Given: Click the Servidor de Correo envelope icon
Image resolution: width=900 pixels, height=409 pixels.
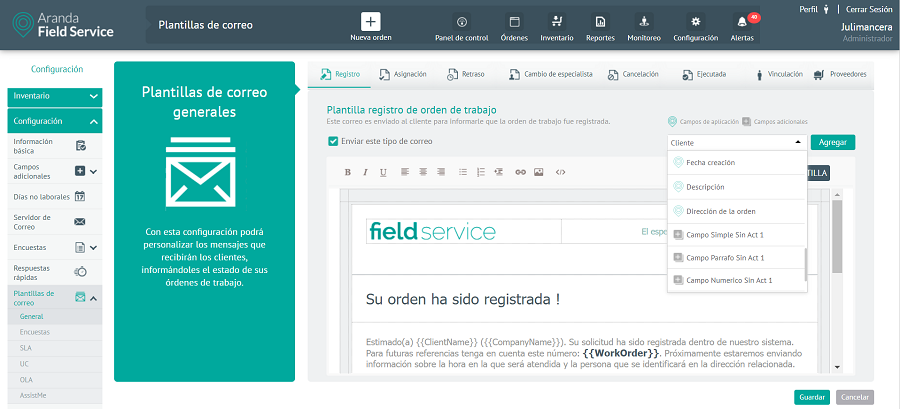Looking at the screenshot, I should (80, 221).
